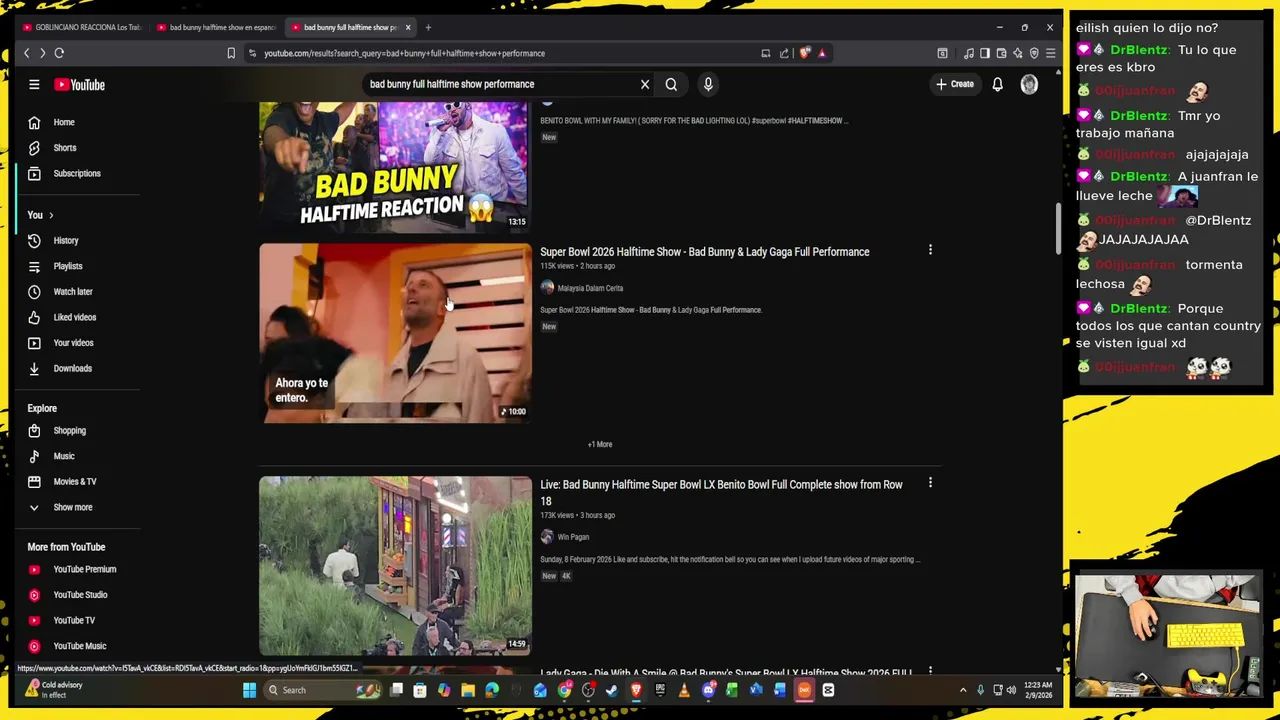
Task: Open Super Bowl 2026 Halftime Show video title
Action: pyautogui.click(x=705, y=252)
